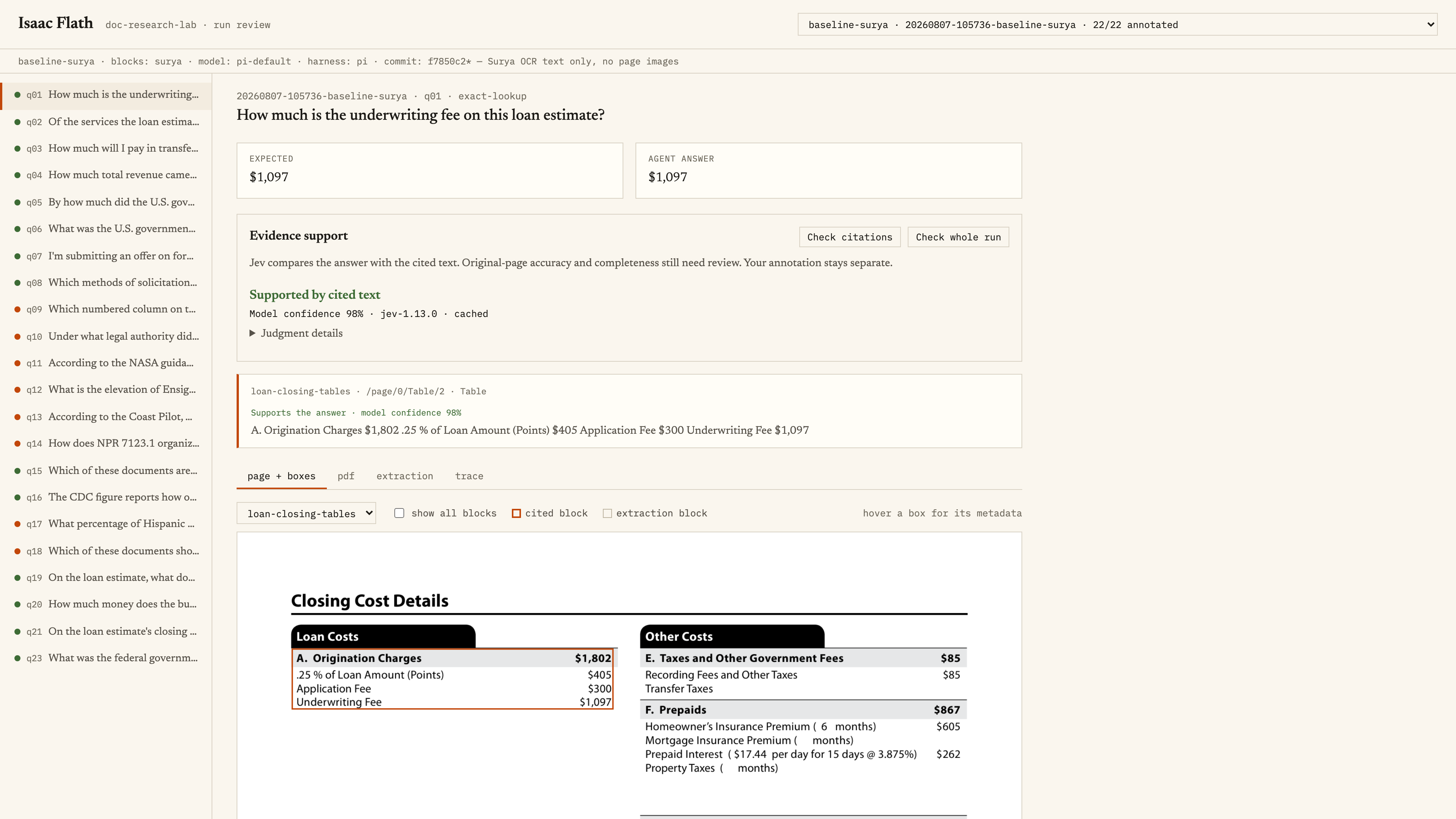Select question q02 Of the services the loan estima...
Image resolution: width=1456 pixels, height=819 pixels.
pyautogui.click(x=106, y=121)
